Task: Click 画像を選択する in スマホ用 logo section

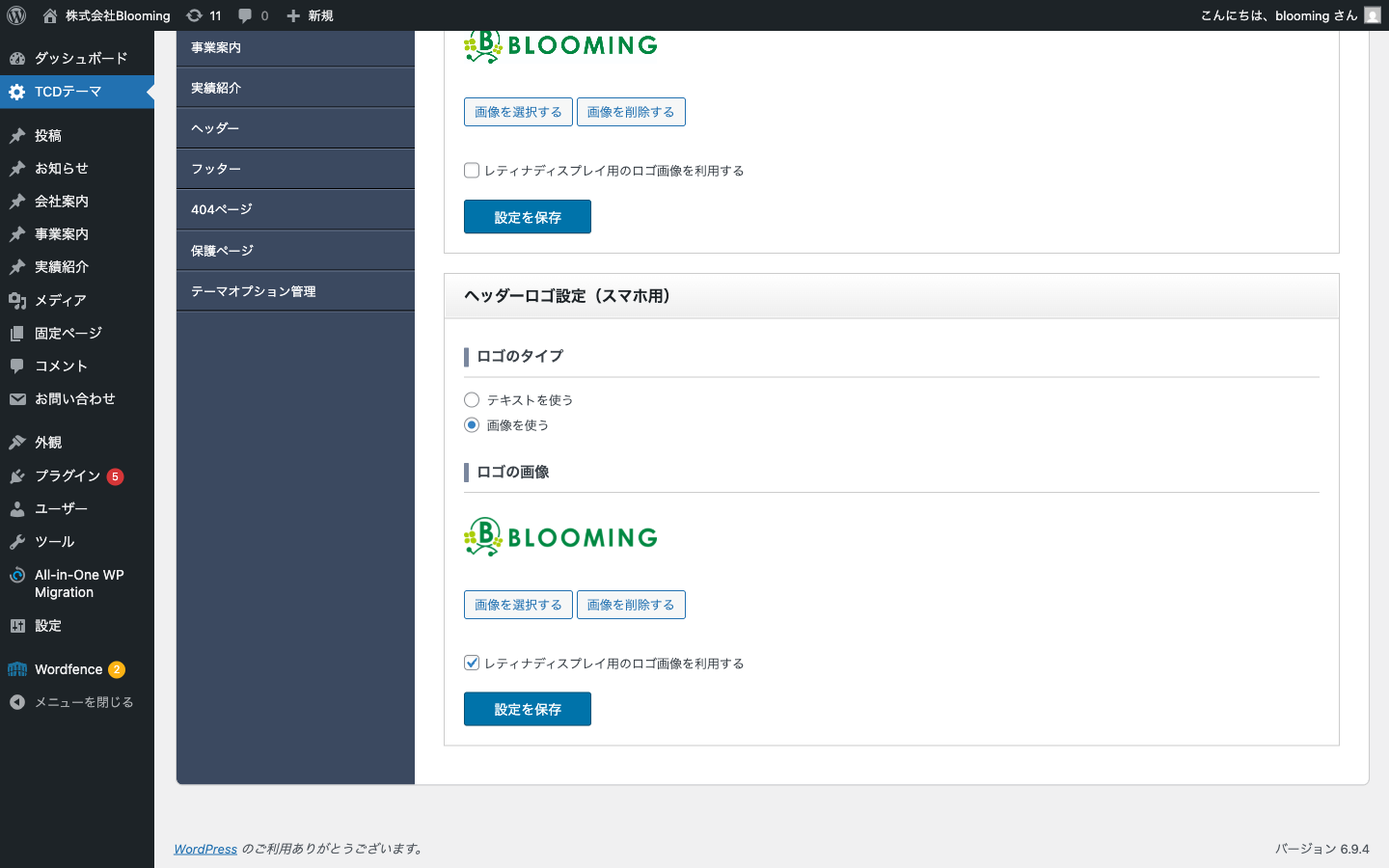Action: (518, 605)
